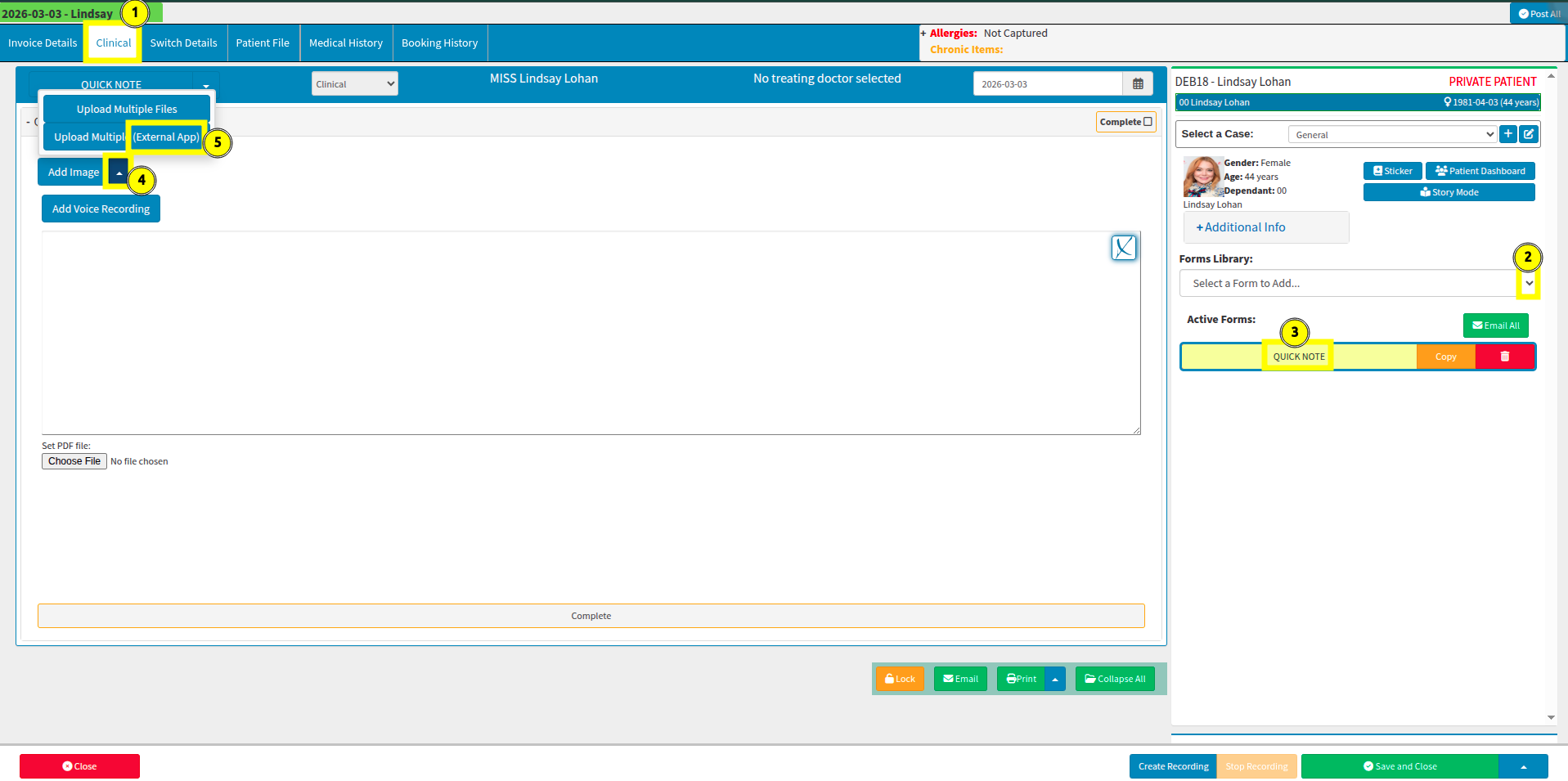Open Booking History tab
Viewport: 1568px width, 781px height.
click(x=439, y=43)
